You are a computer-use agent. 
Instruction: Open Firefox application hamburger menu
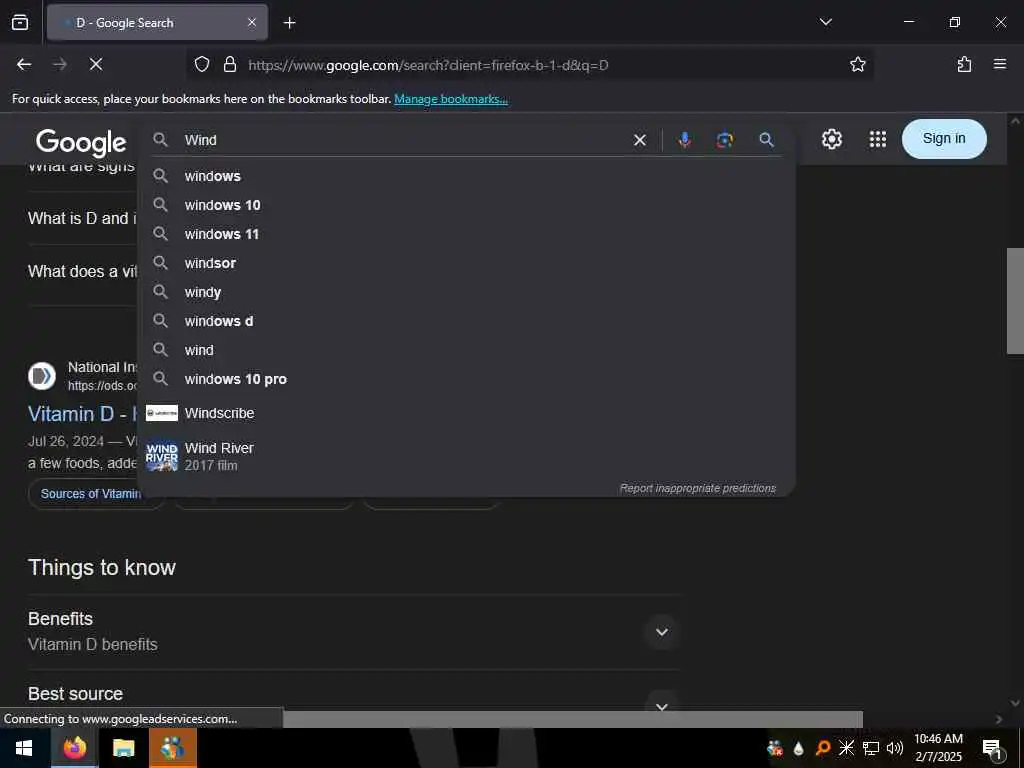1000,64
